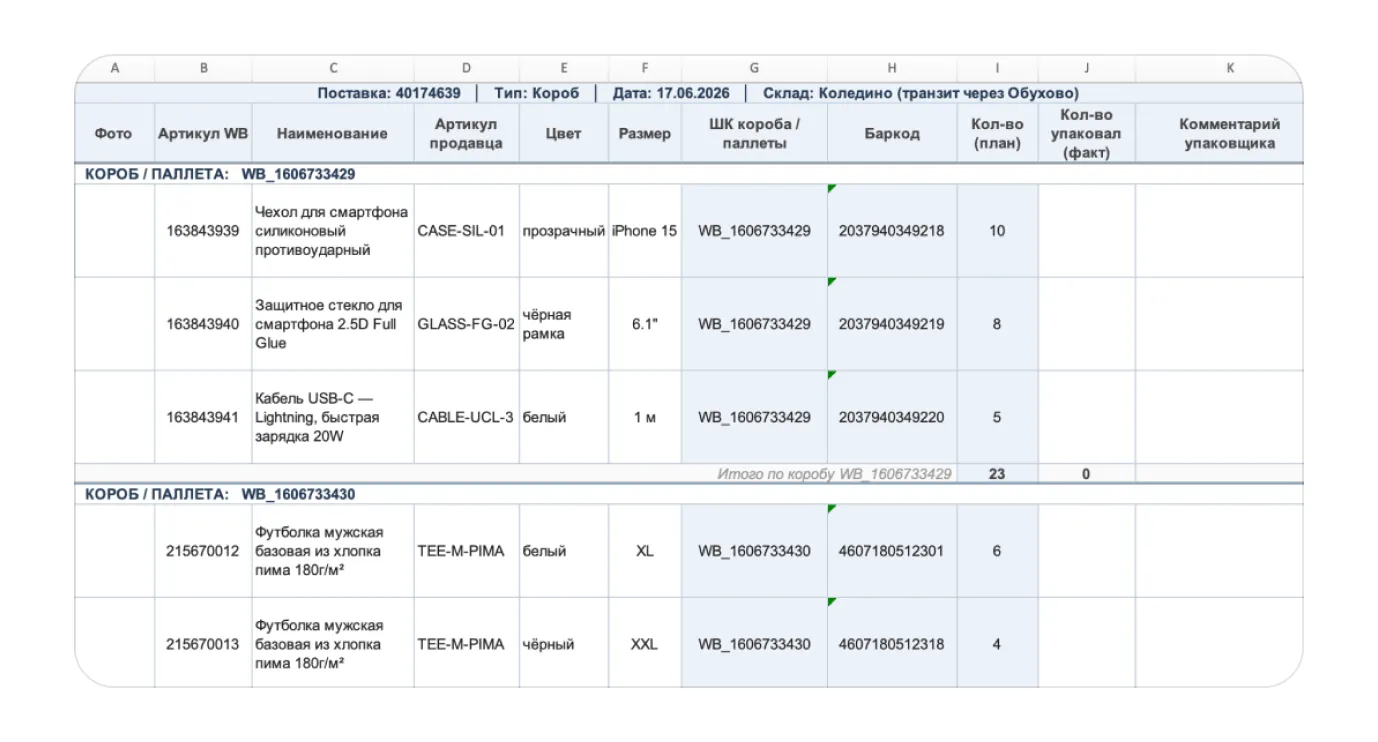This screenshot has width=1378, height=742.
Task: Click the colour cell 'прозрачный'
Action: [564, 231]
